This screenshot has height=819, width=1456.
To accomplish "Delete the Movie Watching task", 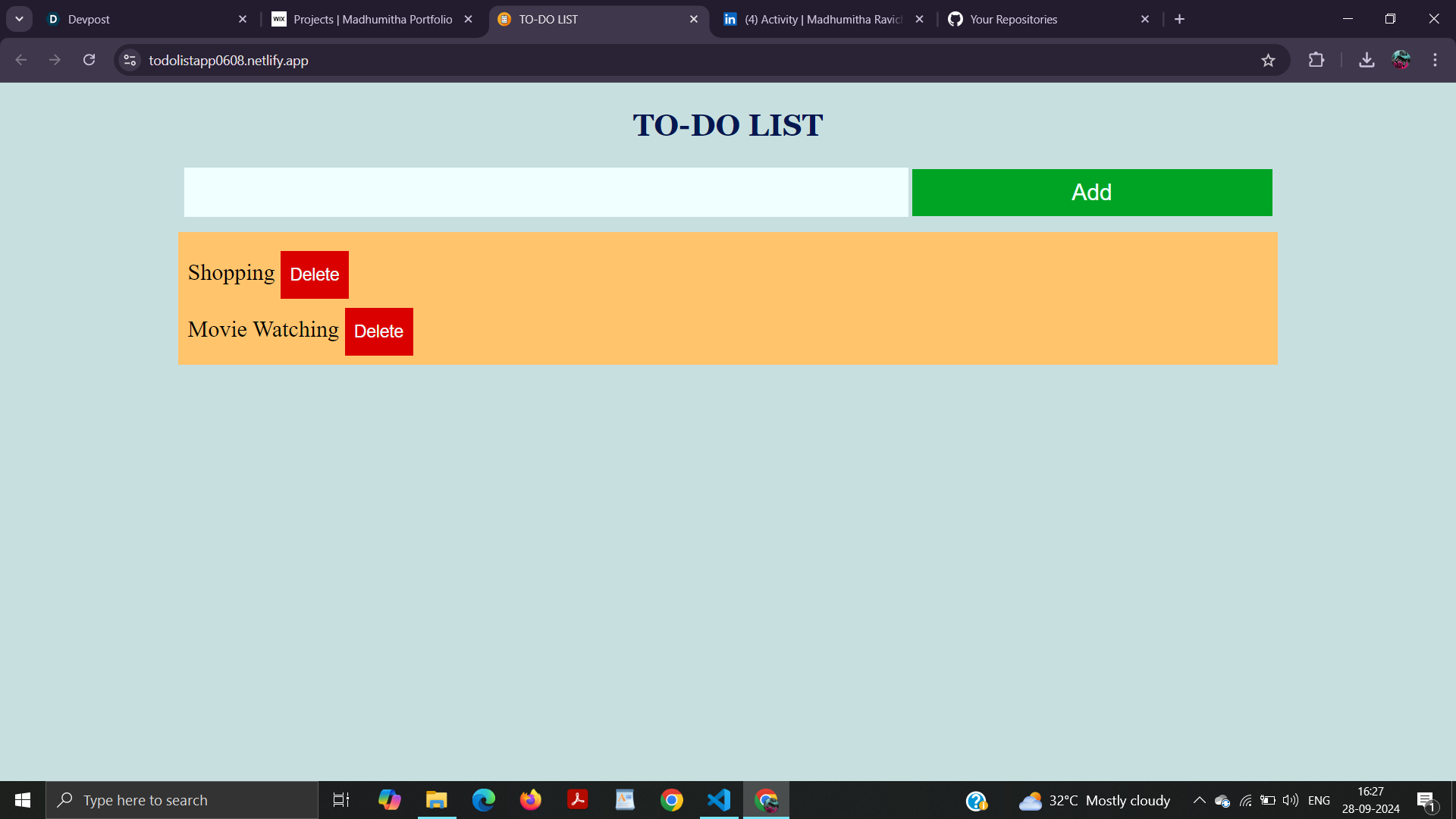I will [x=378, y=331].
